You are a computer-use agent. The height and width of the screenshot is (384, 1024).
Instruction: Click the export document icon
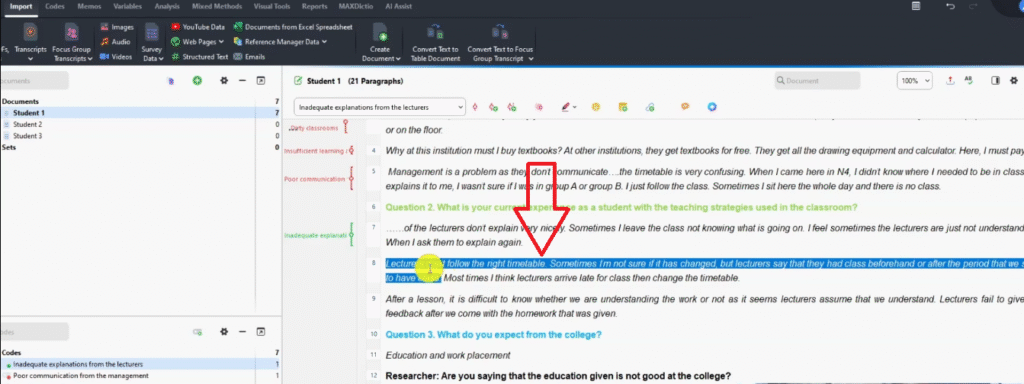[x=950, y=80]
